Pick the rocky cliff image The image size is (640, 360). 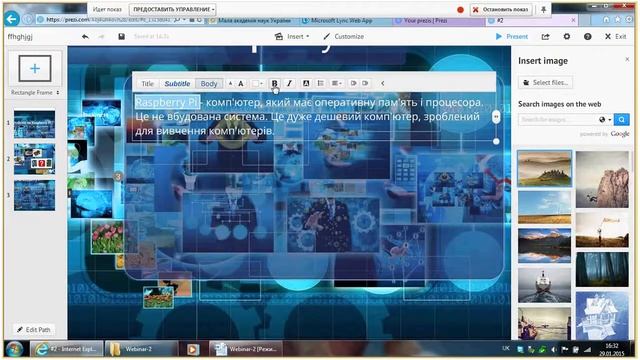point(602,179)
